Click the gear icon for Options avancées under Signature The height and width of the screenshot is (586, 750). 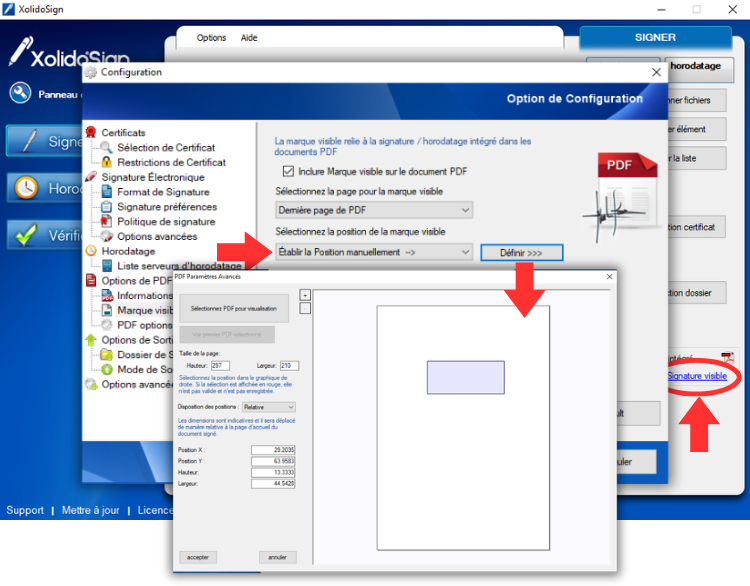[107, 236]
